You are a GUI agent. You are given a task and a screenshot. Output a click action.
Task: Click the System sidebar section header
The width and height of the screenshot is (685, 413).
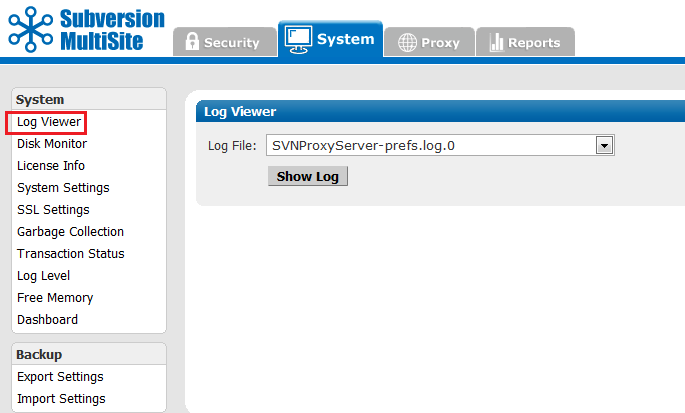pos(89,99)
